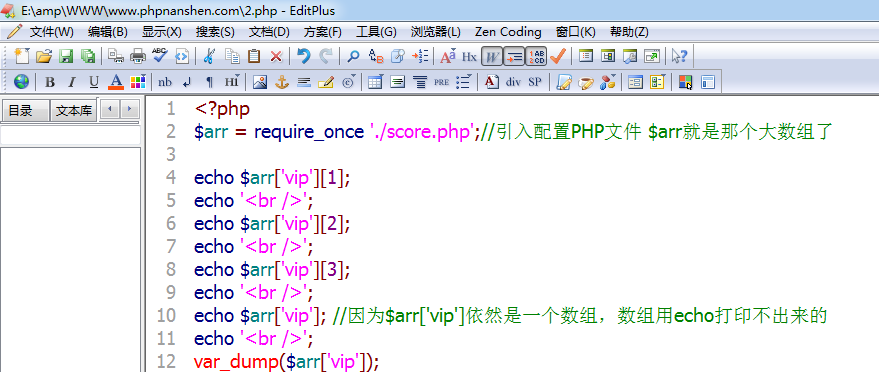Viewport: 879px width, 372px height.
Task: Open Find with the magnifier icon
Action: coord(353,56)
